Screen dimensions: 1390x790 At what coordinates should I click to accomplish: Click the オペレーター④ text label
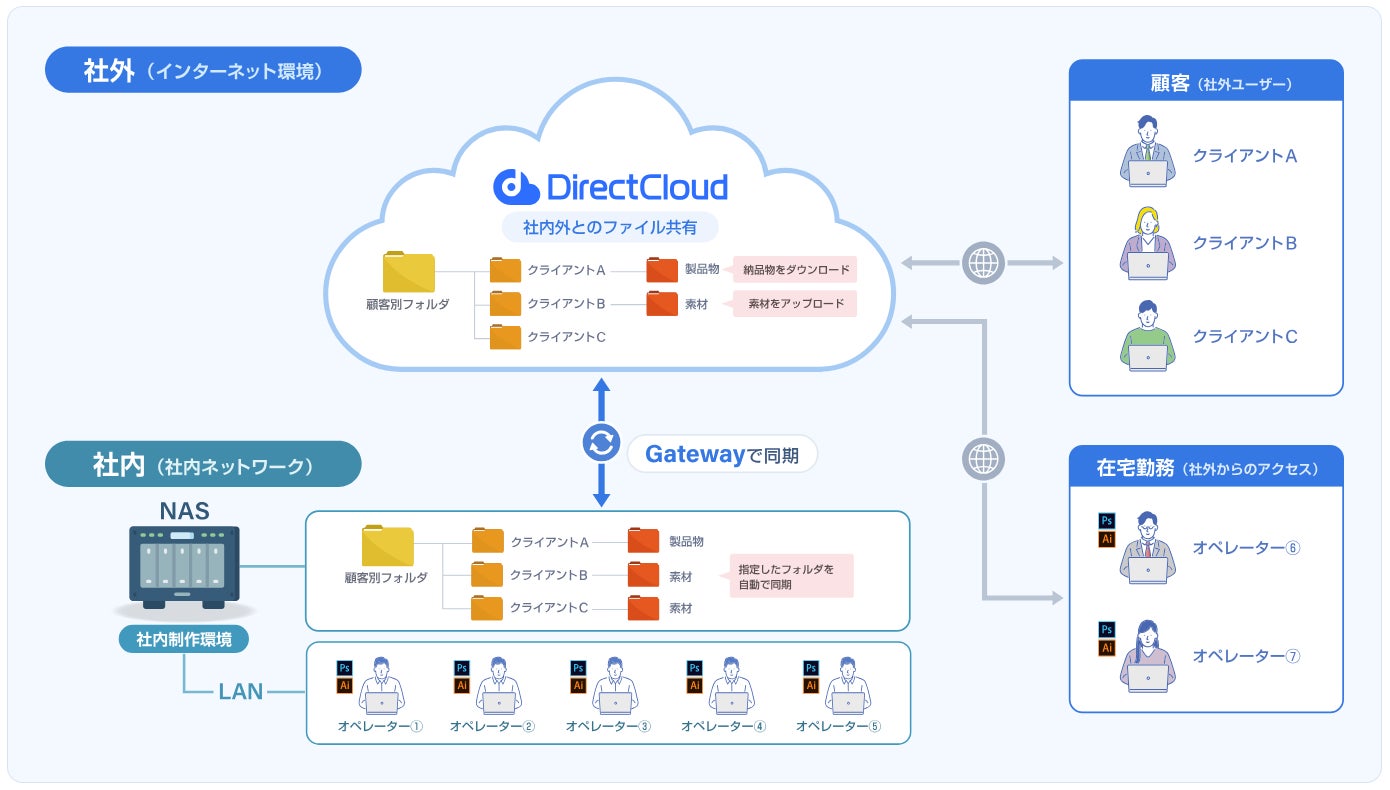click(x=724, y=727)
